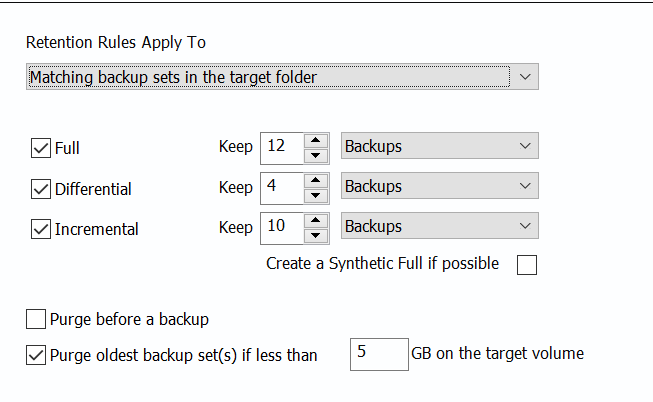Click the GB threshold input field
The width and height of the screenshot is (653, 402).
(379, 354)
